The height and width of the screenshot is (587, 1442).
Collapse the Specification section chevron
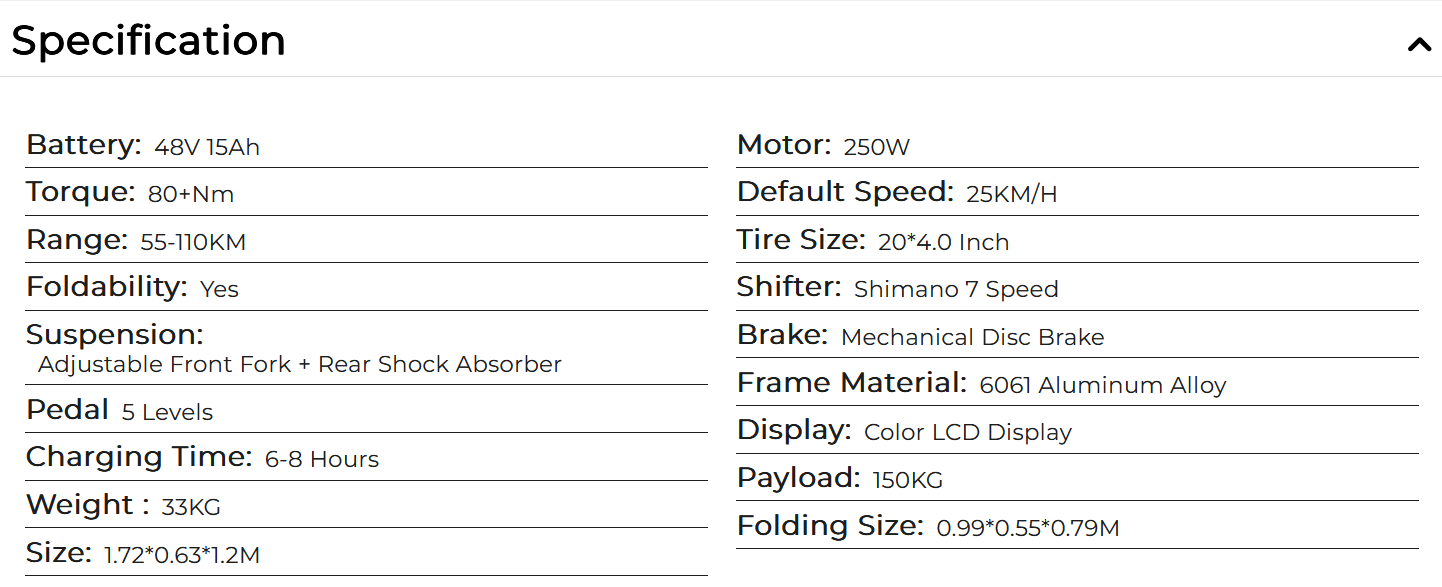(x=1419, y=45)
